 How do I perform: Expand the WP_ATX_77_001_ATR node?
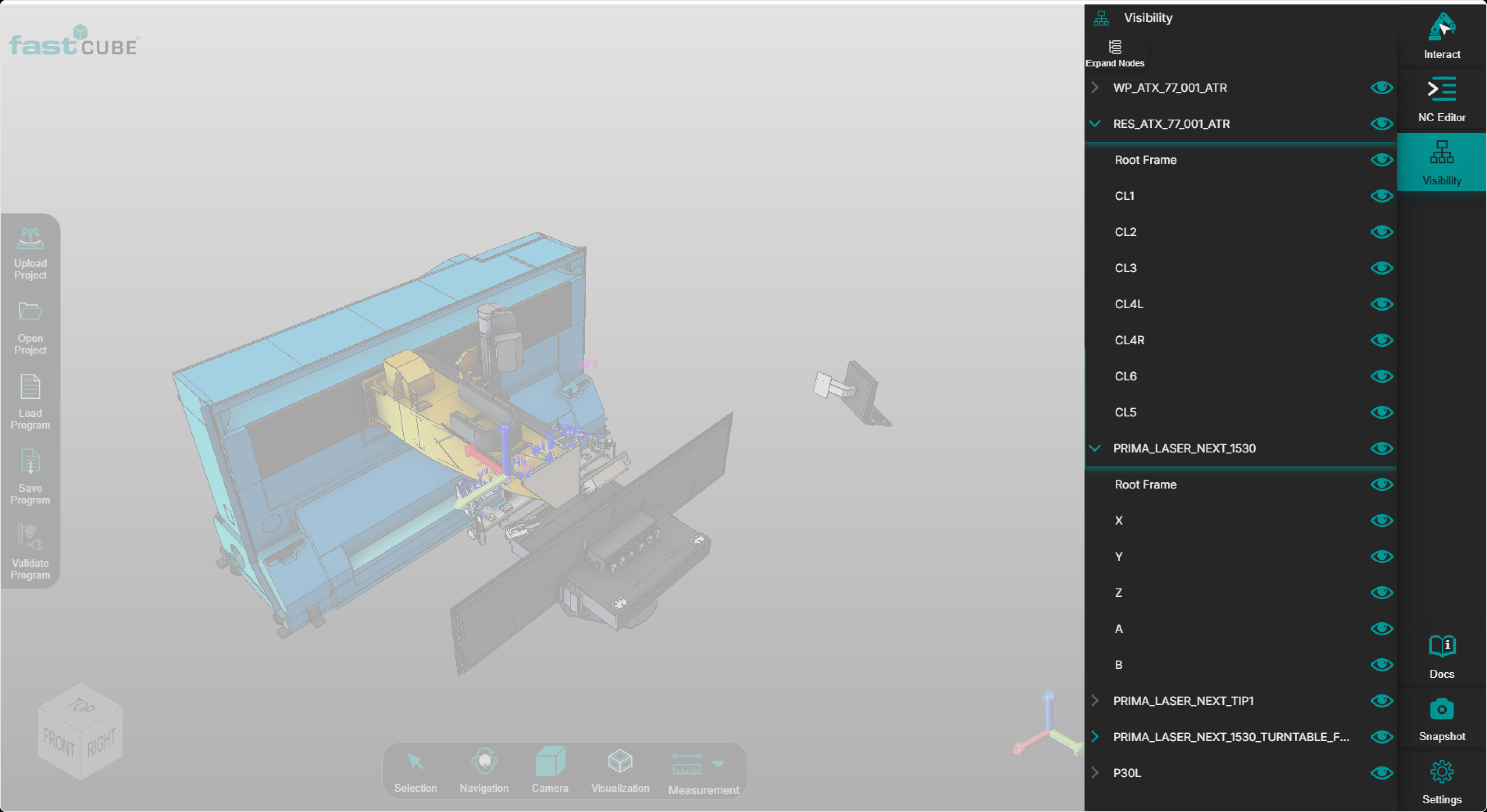(1094, 87)
